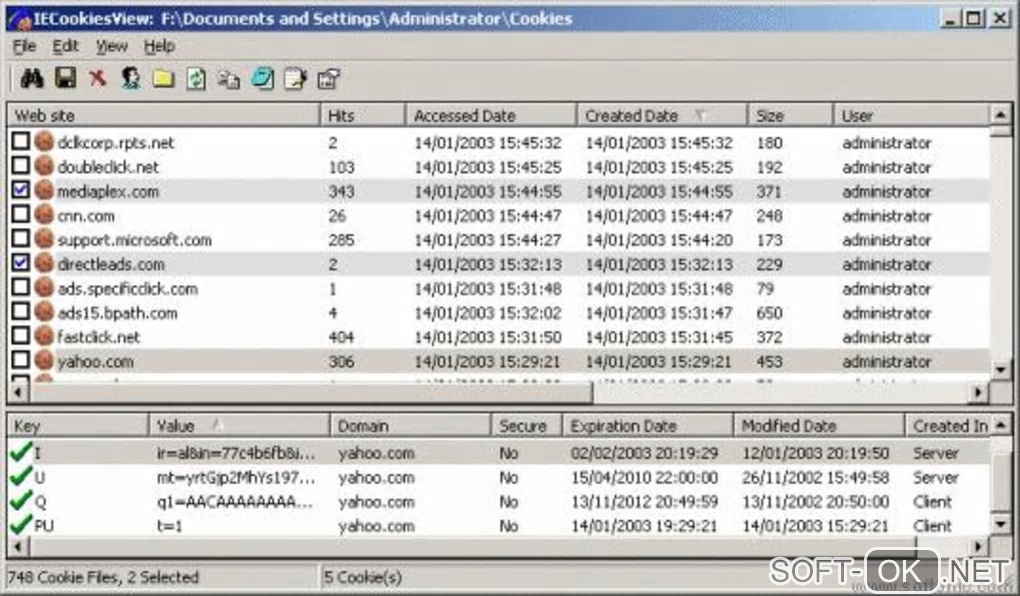Viewport: 1020px width, 596px height.
Task: Click the cookie icon beside fastclick.net
Action: 44,336
